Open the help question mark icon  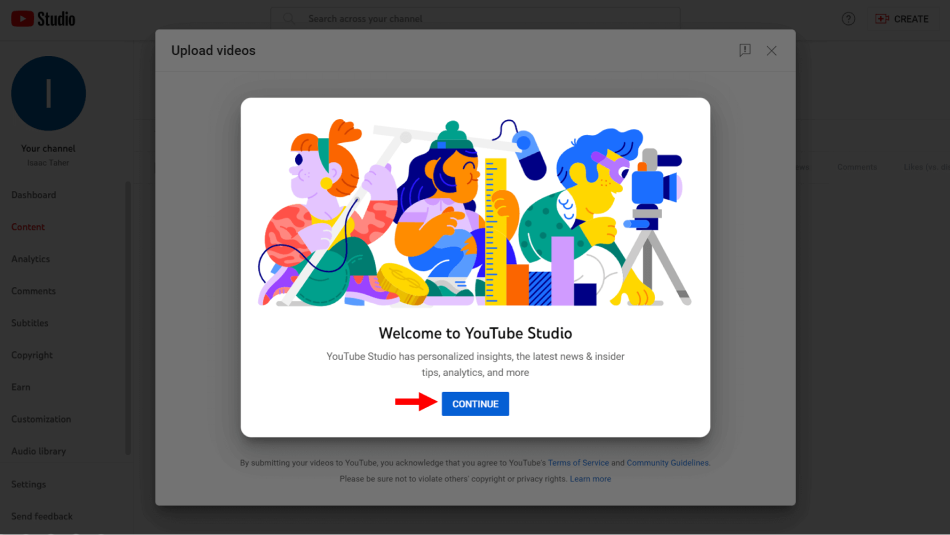848,19
